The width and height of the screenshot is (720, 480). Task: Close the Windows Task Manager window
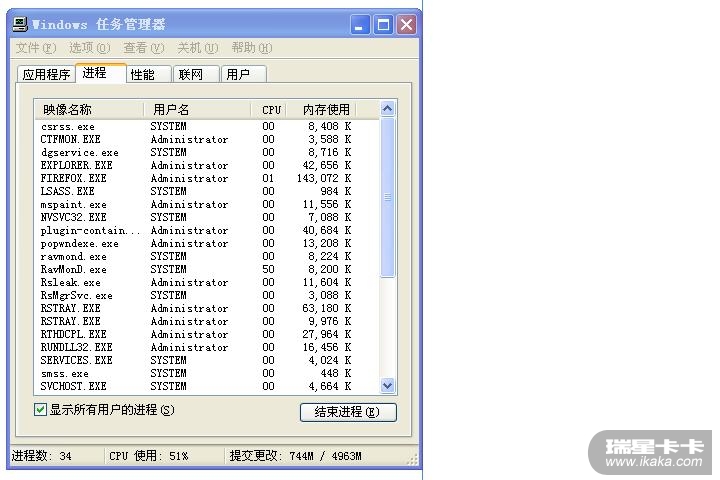tap(406, 24)
